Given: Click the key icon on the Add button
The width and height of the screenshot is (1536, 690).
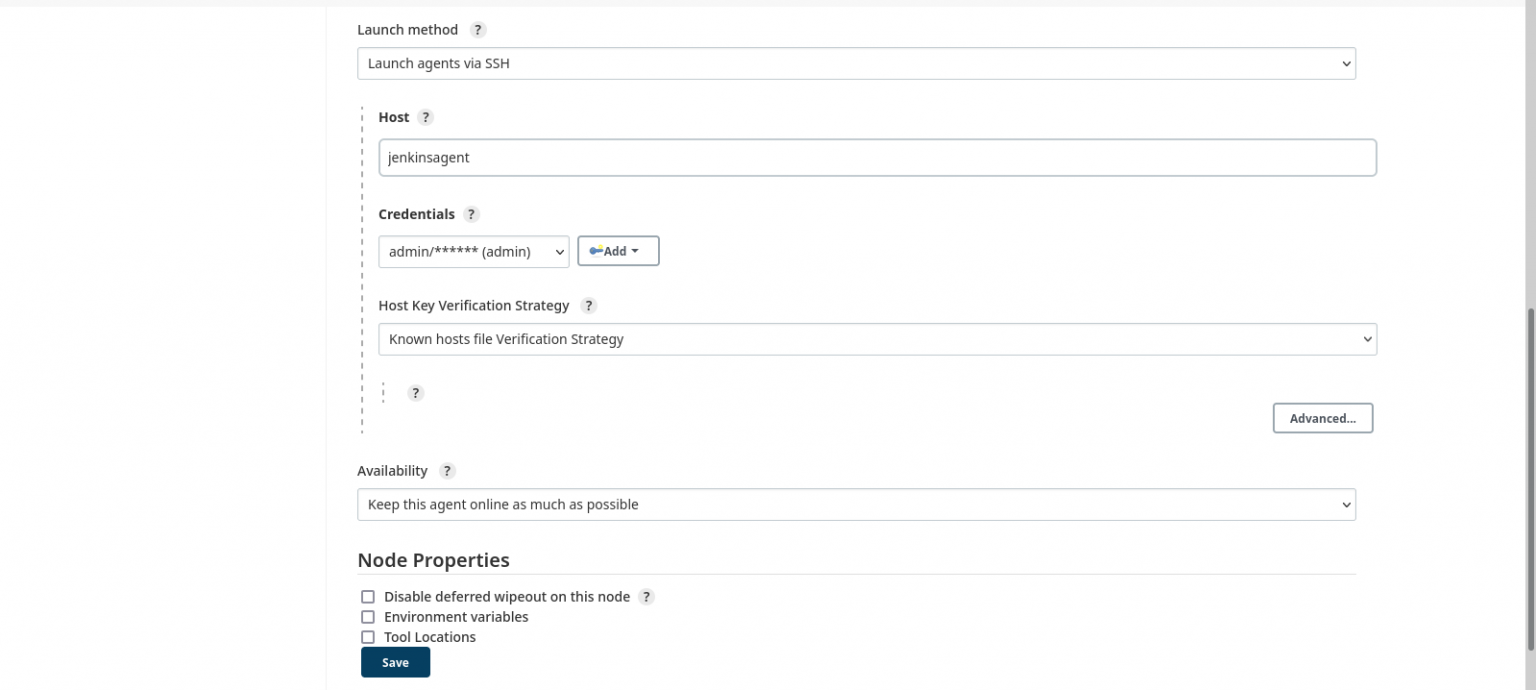Looking at the screenshot, I should coord(596,251).
